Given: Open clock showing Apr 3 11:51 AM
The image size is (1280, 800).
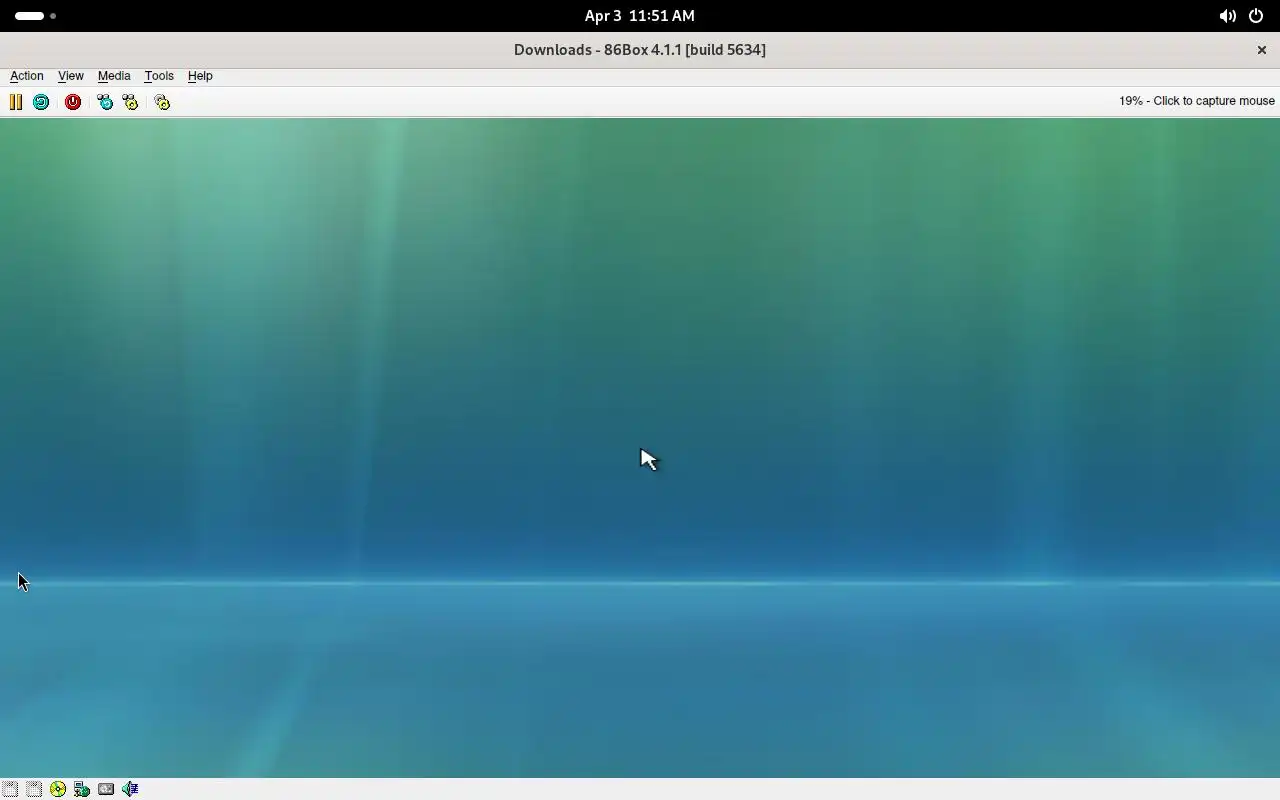Looking at the screenshot, I should tap(640, 16).
